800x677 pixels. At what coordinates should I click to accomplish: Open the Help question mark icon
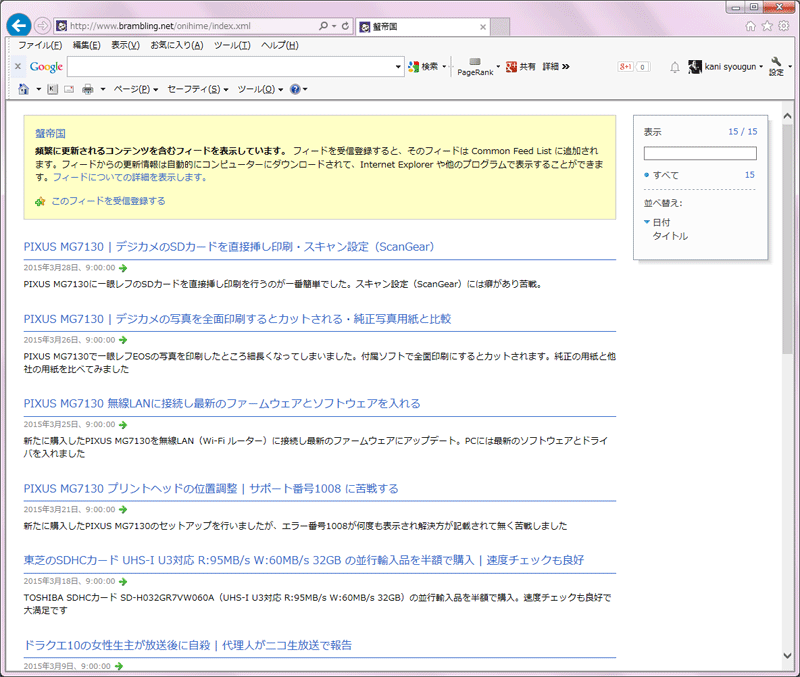(295, 90)
